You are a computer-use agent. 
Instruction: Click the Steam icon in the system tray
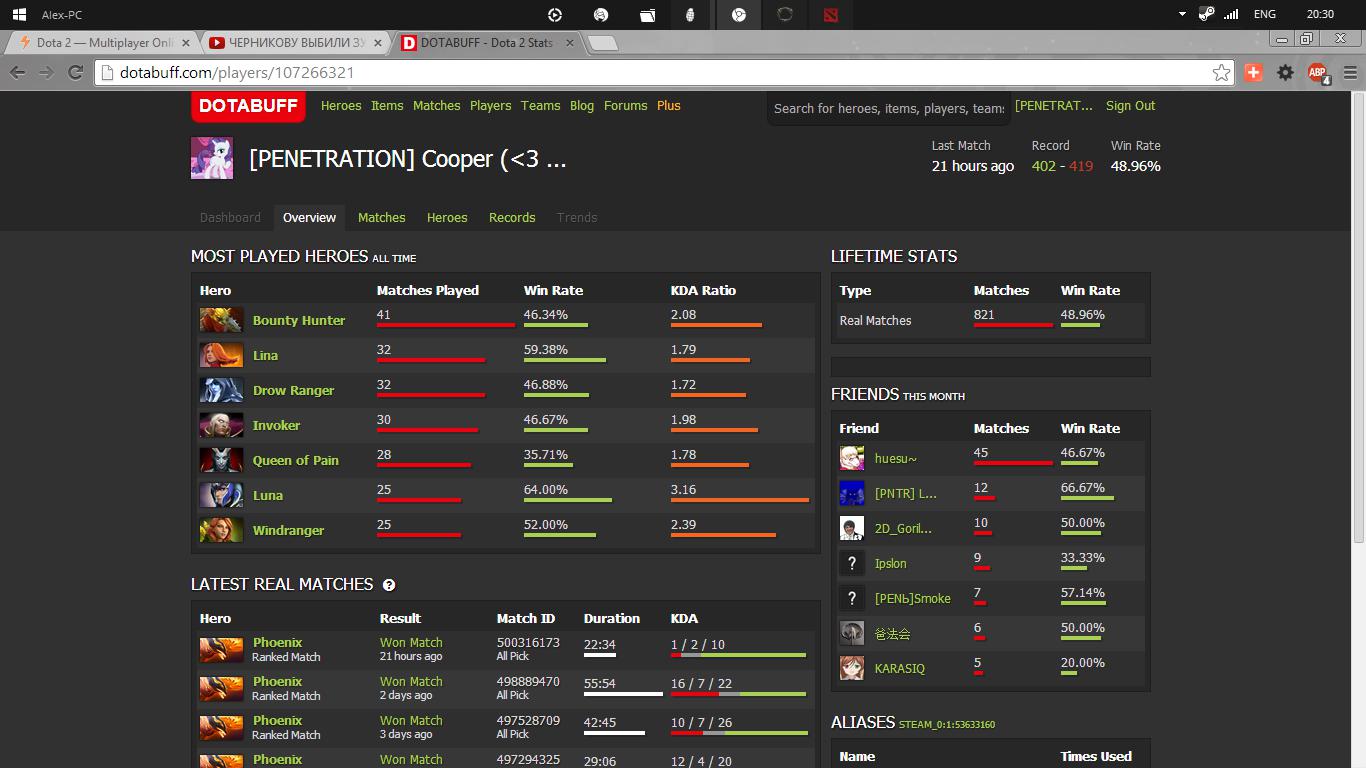point(1207,14)
